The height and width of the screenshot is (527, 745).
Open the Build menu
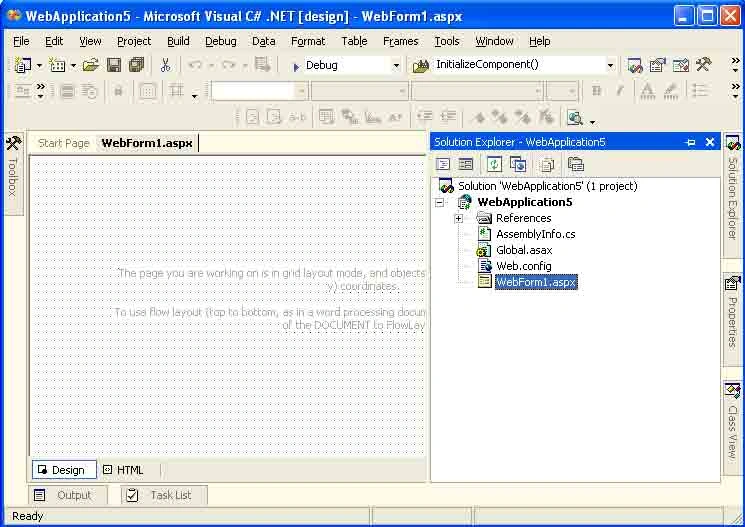point(178,41)
